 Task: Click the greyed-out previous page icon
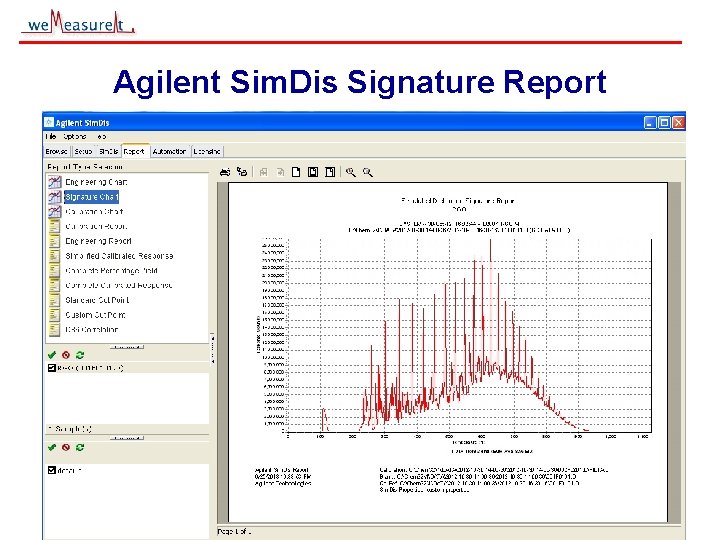pyautogui.click(x=263, y=172)
